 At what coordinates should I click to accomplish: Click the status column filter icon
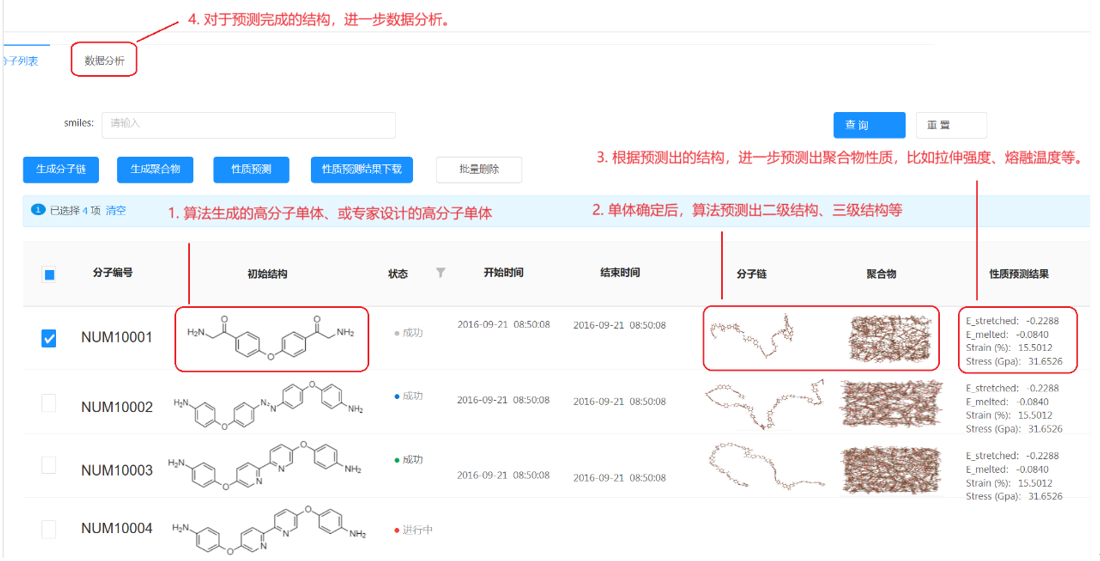pyautogui.click(x=440, y=273)
